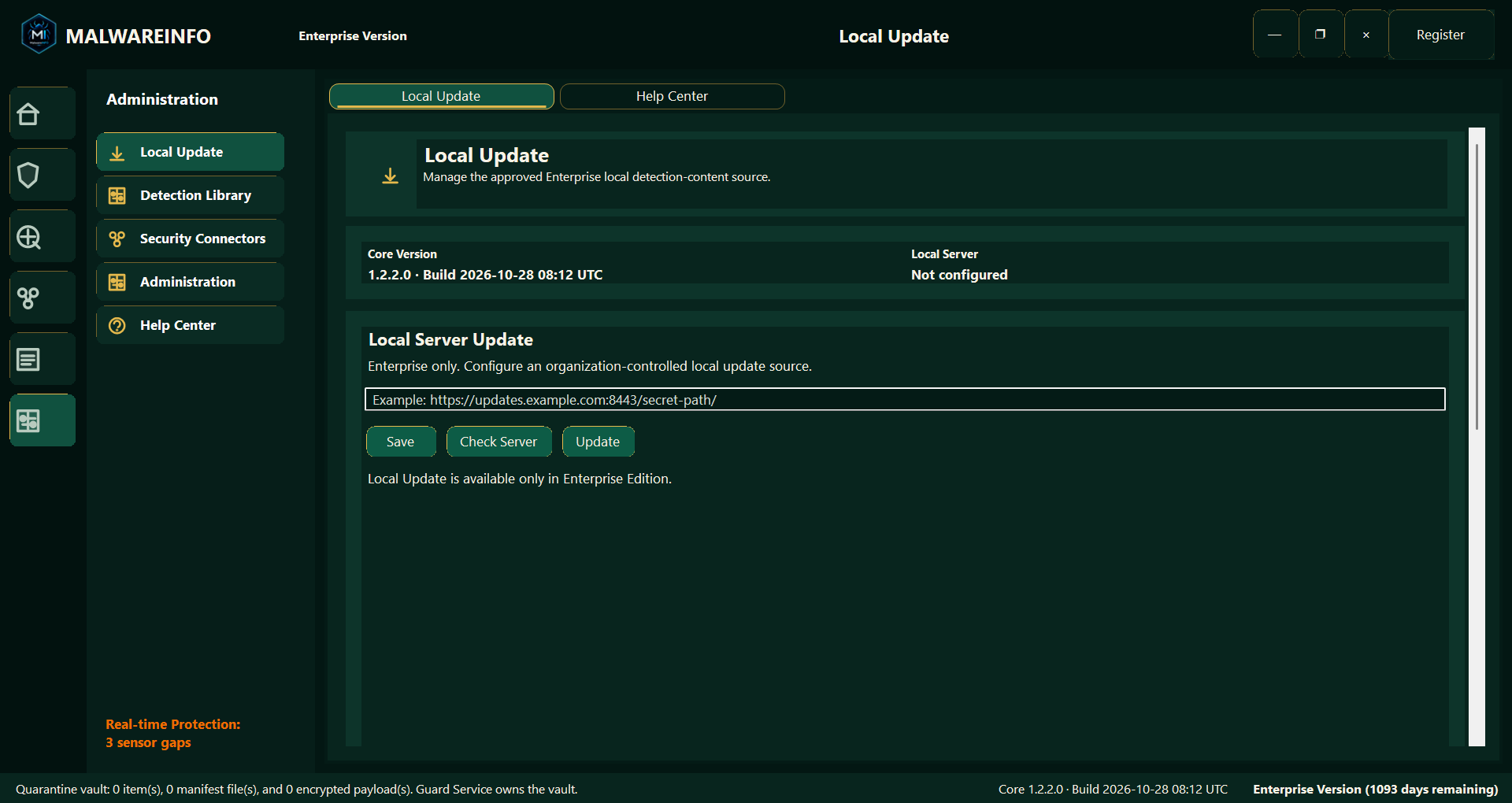Open the Home icon in left rail

[x=43, y=114]
